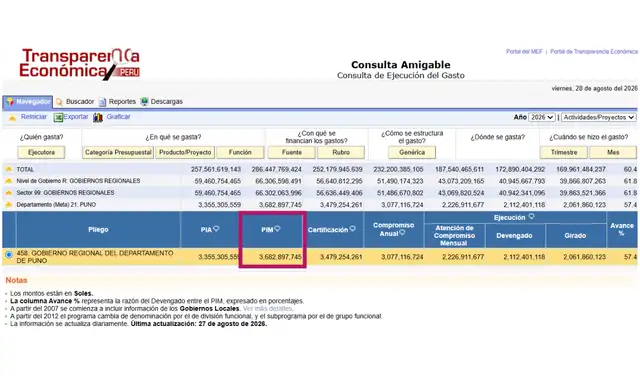Click the PIM column help icon
This screenshot has width=640, height=376.
277,229
